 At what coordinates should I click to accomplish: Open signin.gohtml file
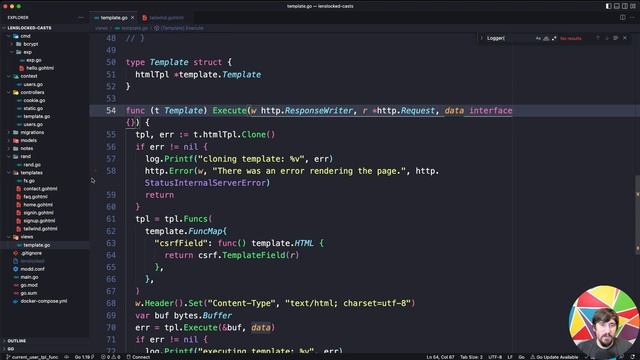click(x=38, y=213)
